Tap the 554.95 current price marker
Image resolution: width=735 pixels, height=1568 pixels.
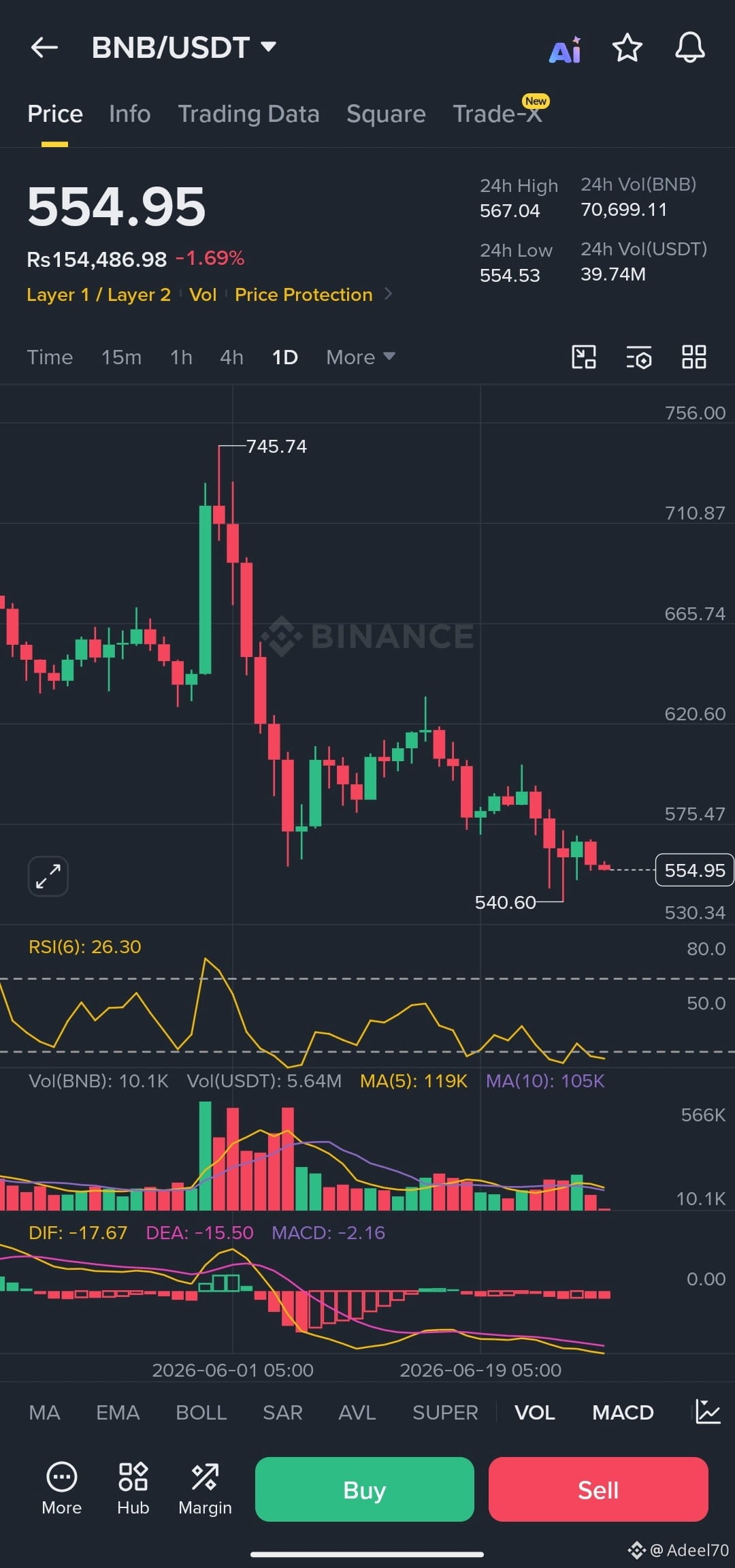pos(694,869)
